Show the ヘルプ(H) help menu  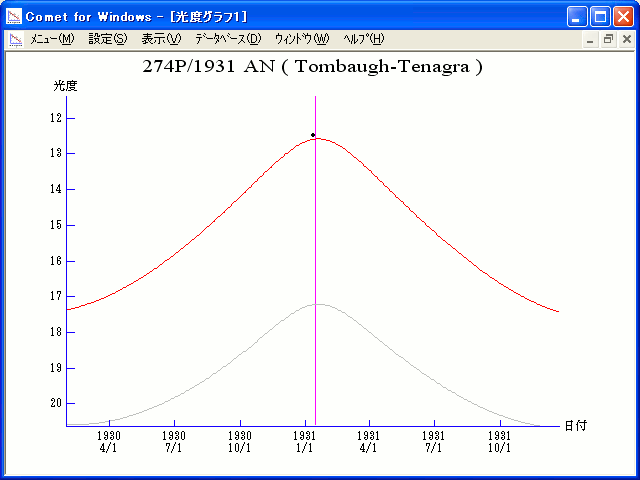[x=363, y=39]
